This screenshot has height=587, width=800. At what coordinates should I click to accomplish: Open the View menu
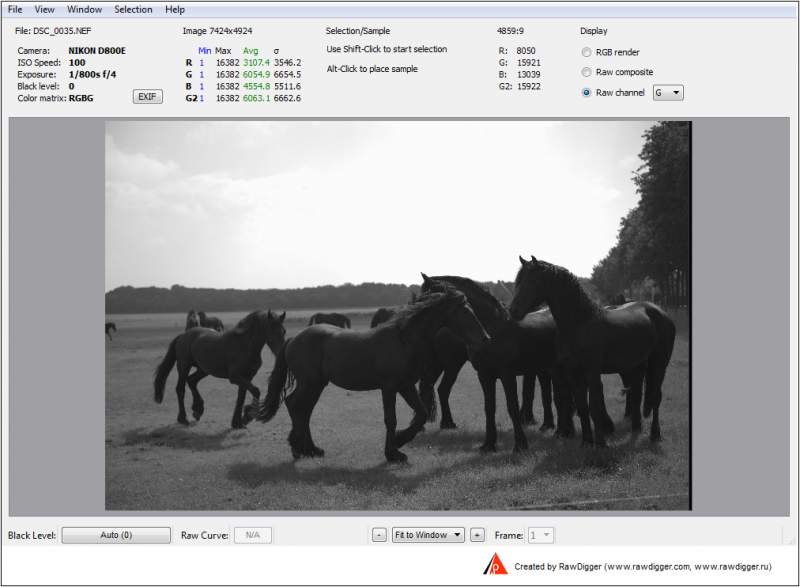(x=44, y=9)
